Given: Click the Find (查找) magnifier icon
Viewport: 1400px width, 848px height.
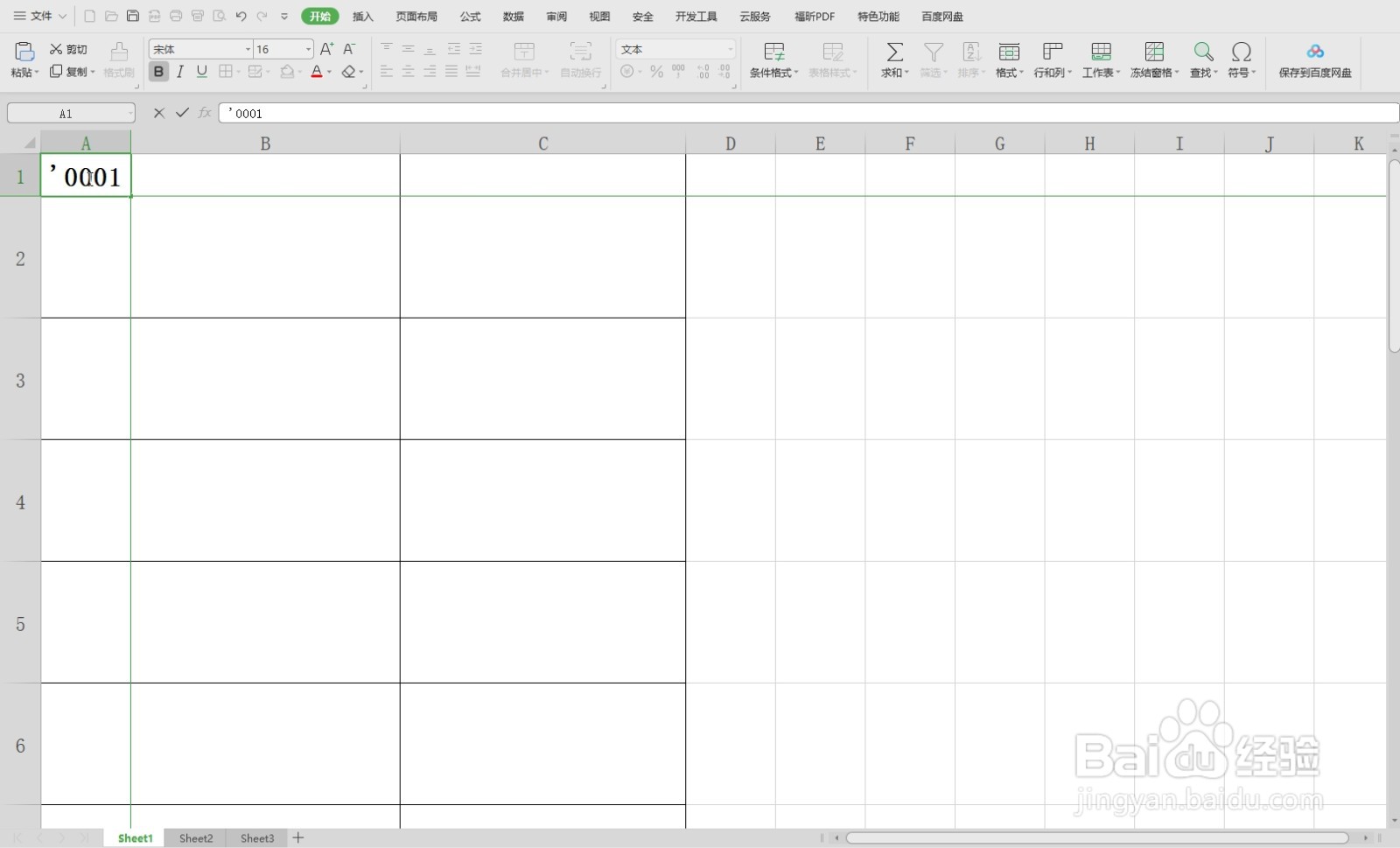Looking at the screenshot, I should (1204, 52).
